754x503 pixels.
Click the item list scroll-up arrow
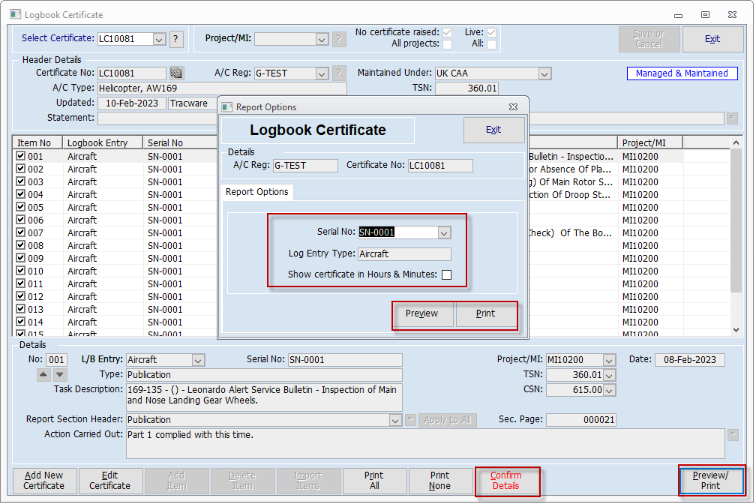click(x=736, y=143)
